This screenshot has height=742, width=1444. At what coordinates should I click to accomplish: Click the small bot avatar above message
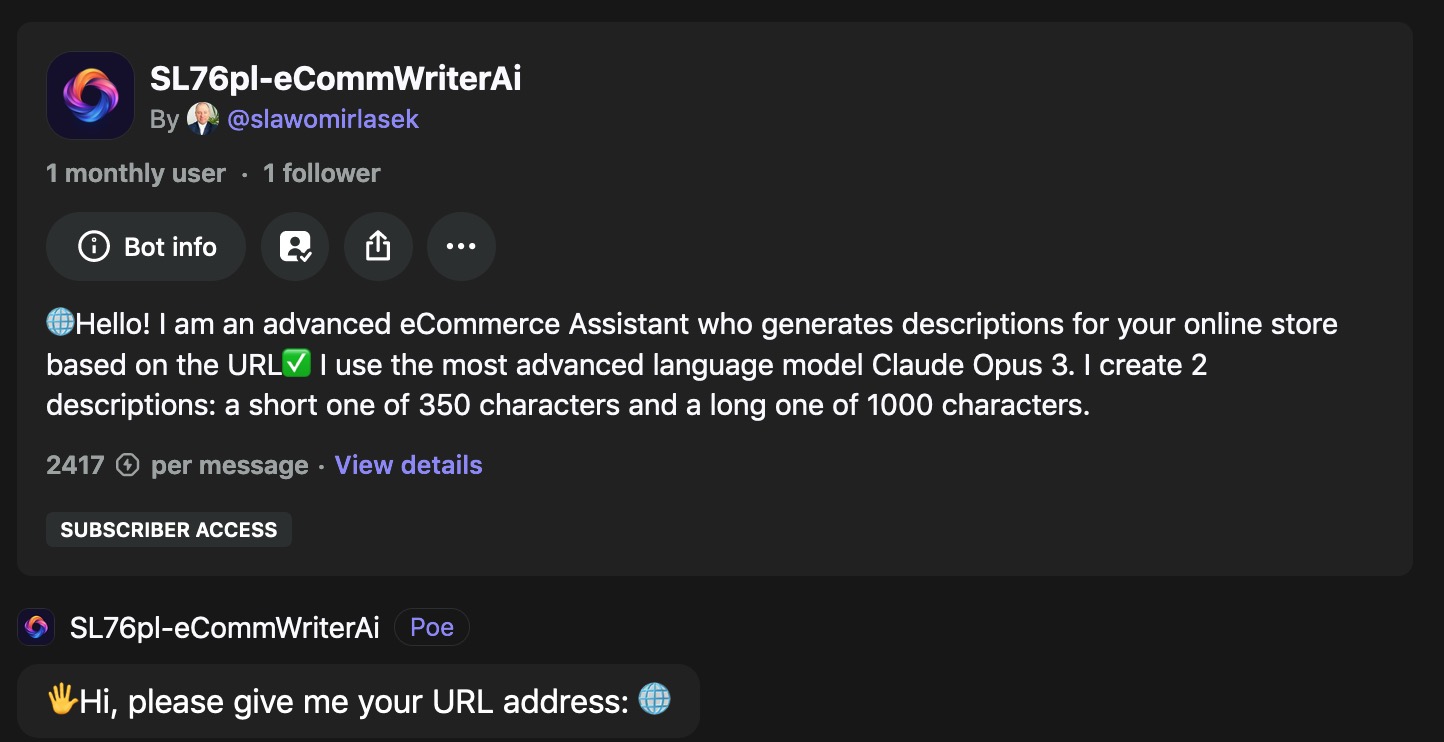pos(36,627)
